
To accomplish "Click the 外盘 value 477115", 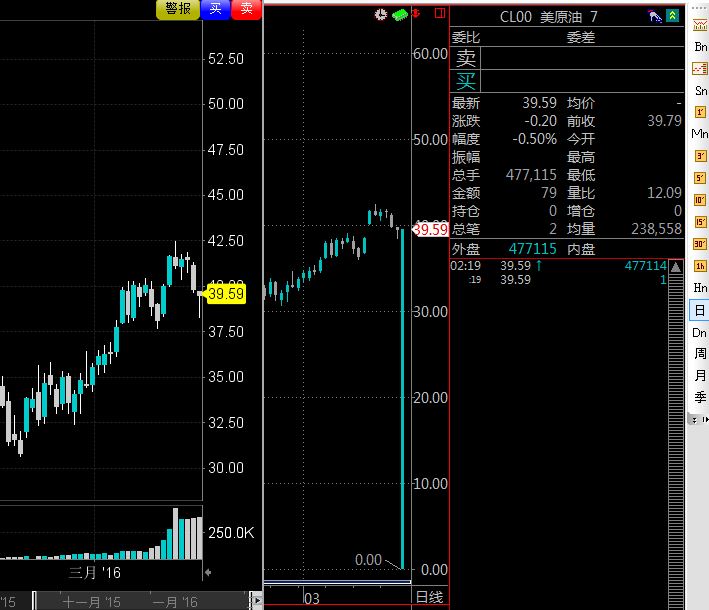I will click(533, 249).
